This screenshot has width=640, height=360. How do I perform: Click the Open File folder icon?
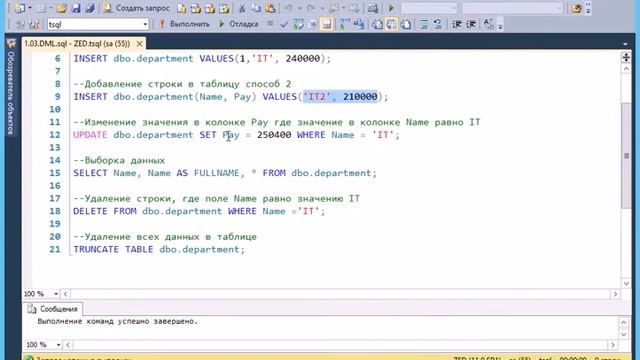[x=62, y=8]
